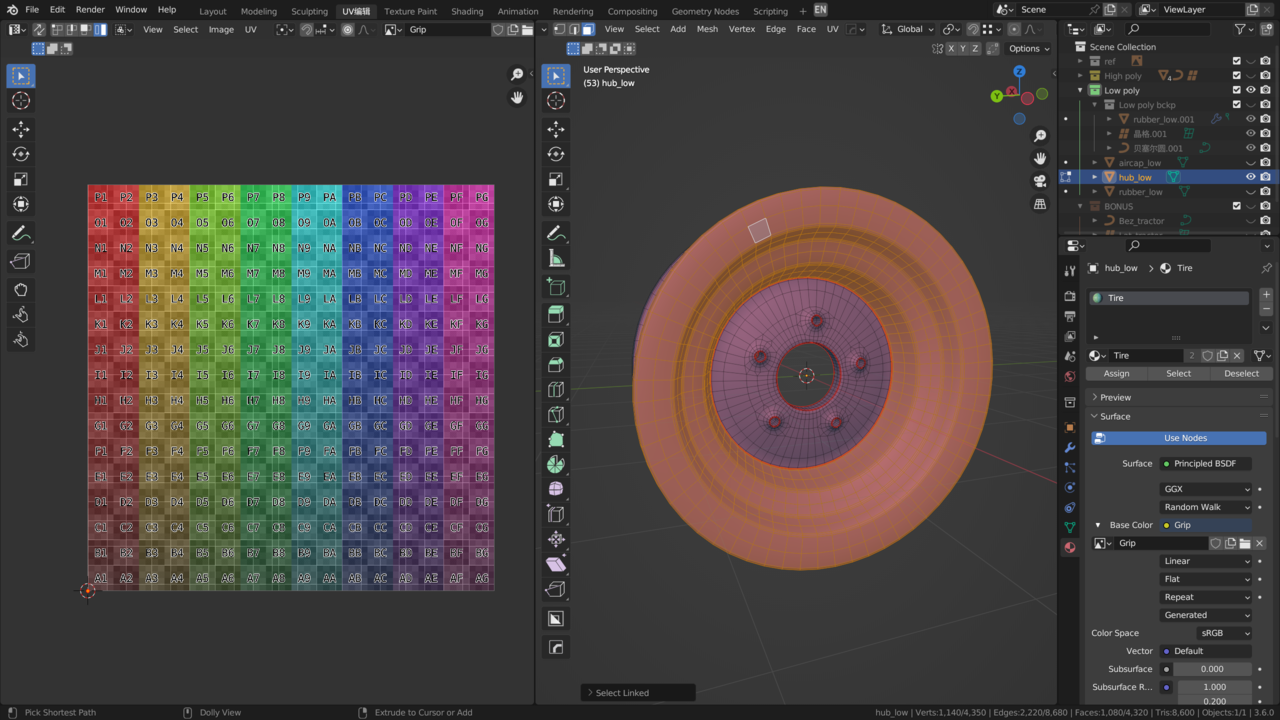Expand the Preview panel
1280x720 pixels.
1115,397
